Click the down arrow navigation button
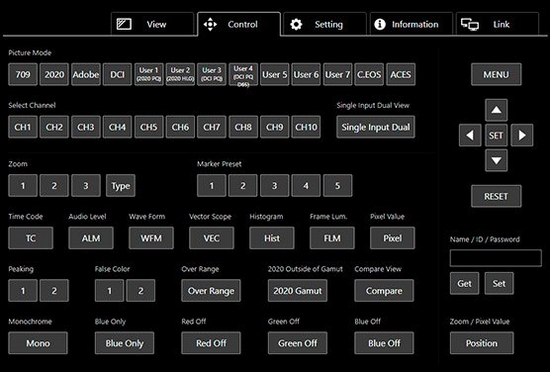The width and height of the screenshot is (550, 372). pyautogui.click(x=496, y=160)
